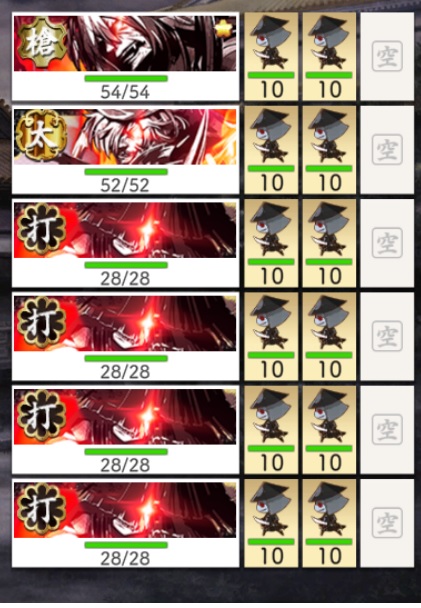Click the 槍 spear type badge
The height and width of the screenshot is (608, 421).
coord(42,42)
